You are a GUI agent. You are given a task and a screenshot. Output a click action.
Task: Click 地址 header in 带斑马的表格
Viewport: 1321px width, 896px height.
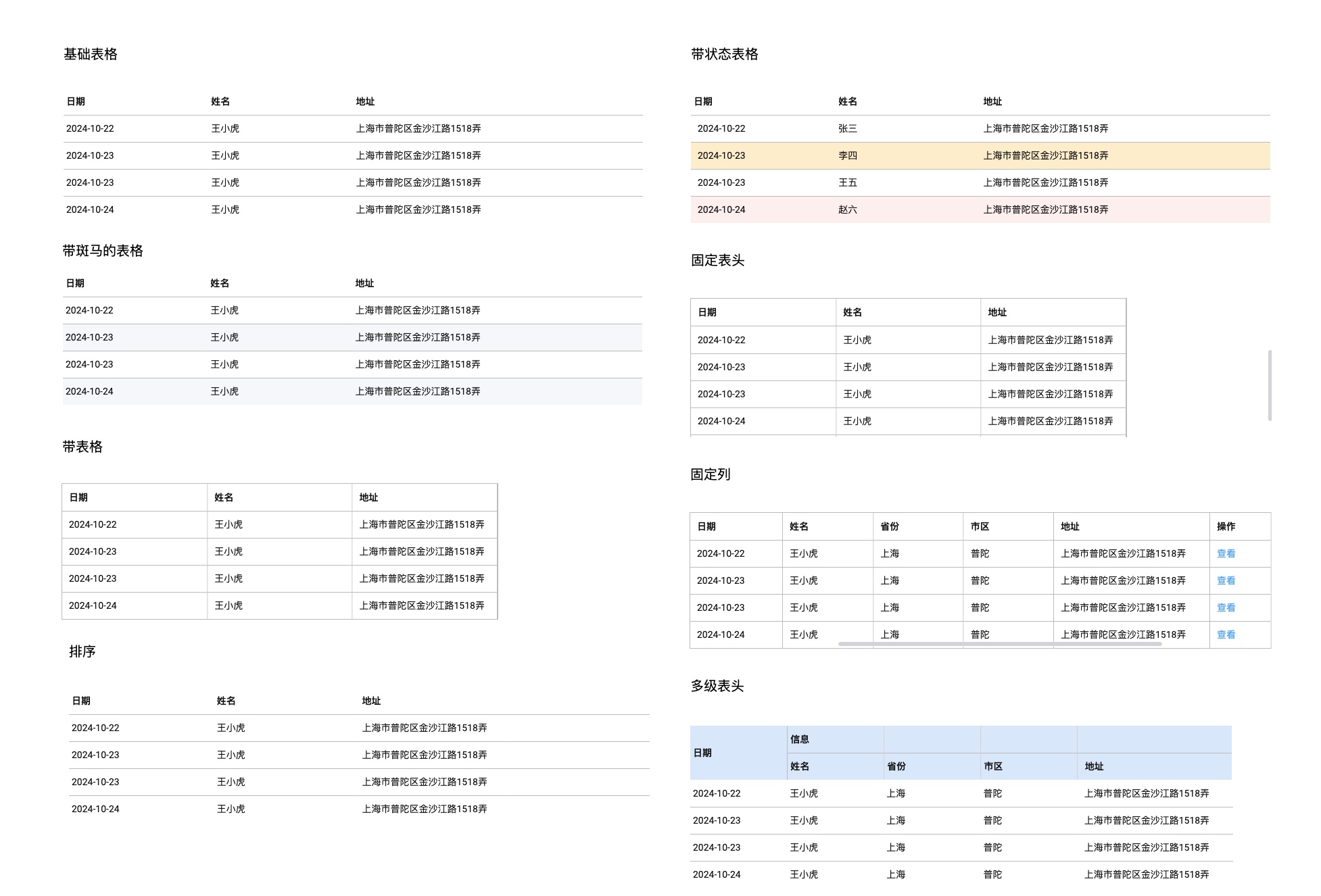coord(365,283)
